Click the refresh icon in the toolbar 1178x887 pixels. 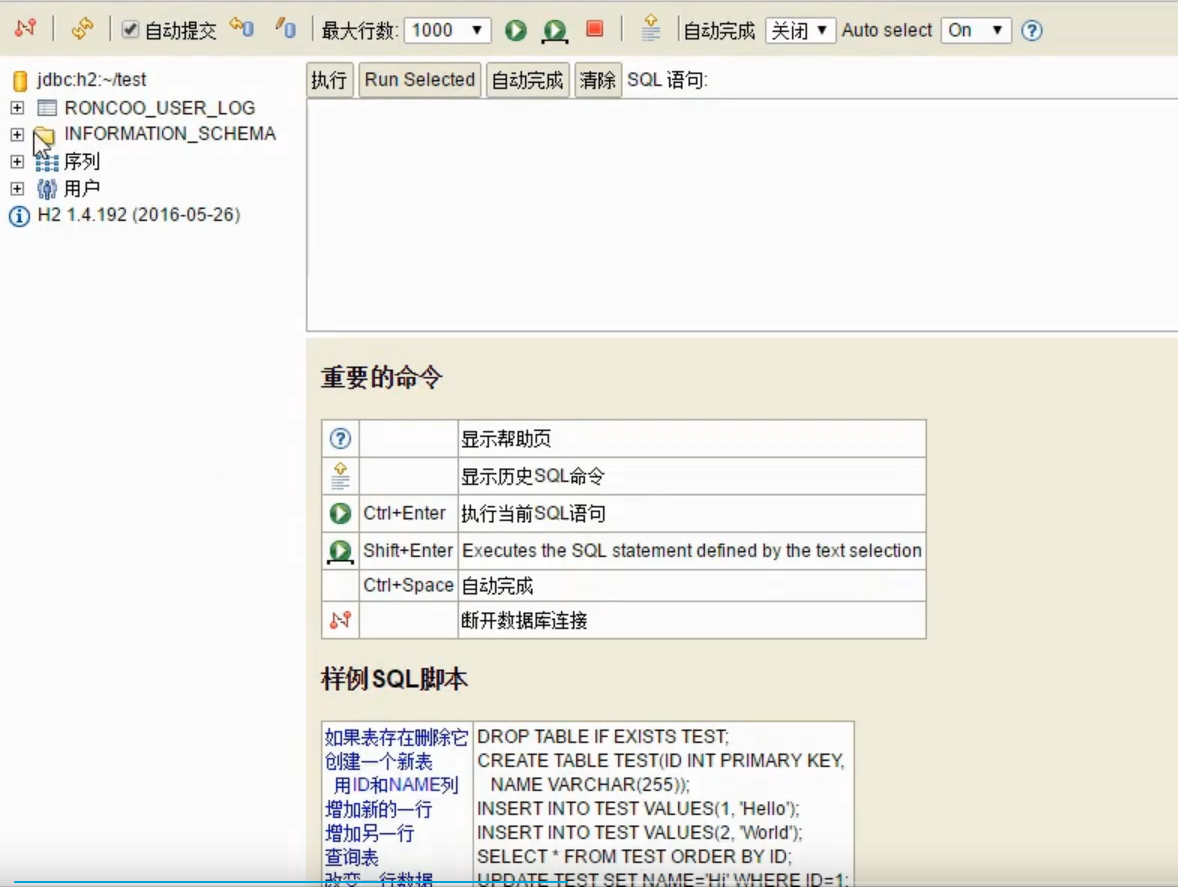click(82, 29)
